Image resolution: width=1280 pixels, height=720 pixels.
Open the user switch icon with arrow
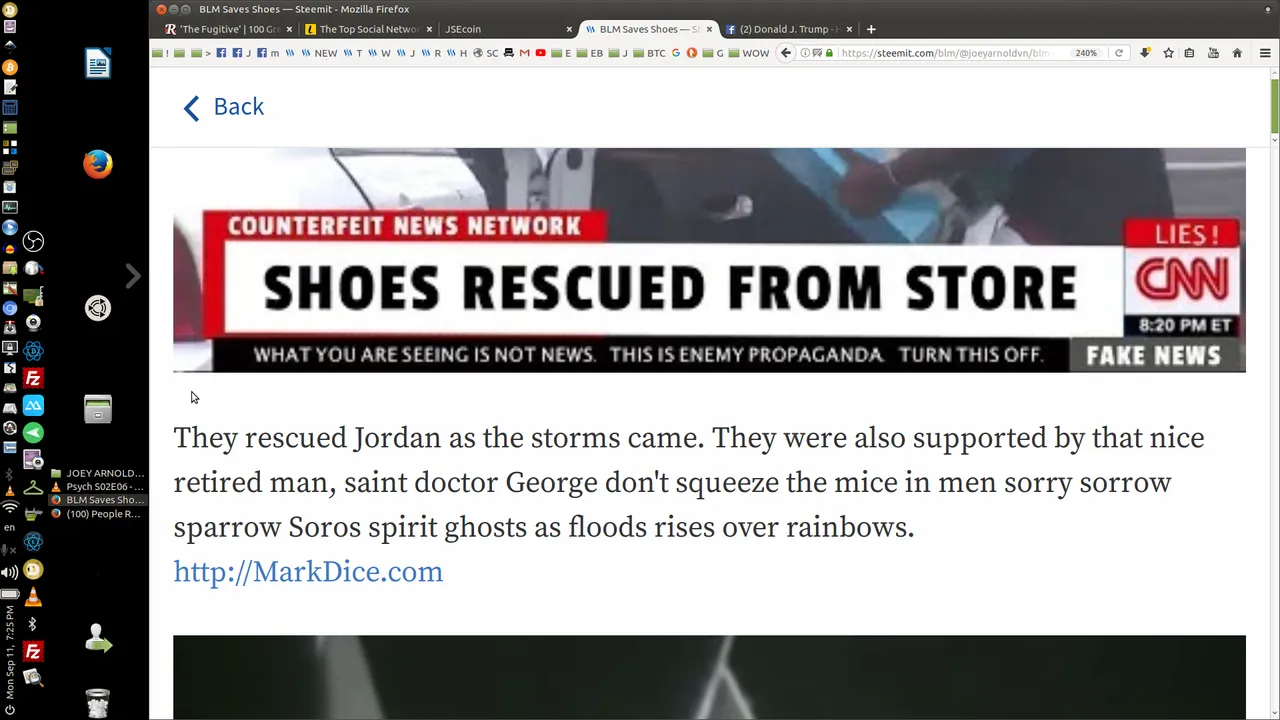tap(98, 638)
